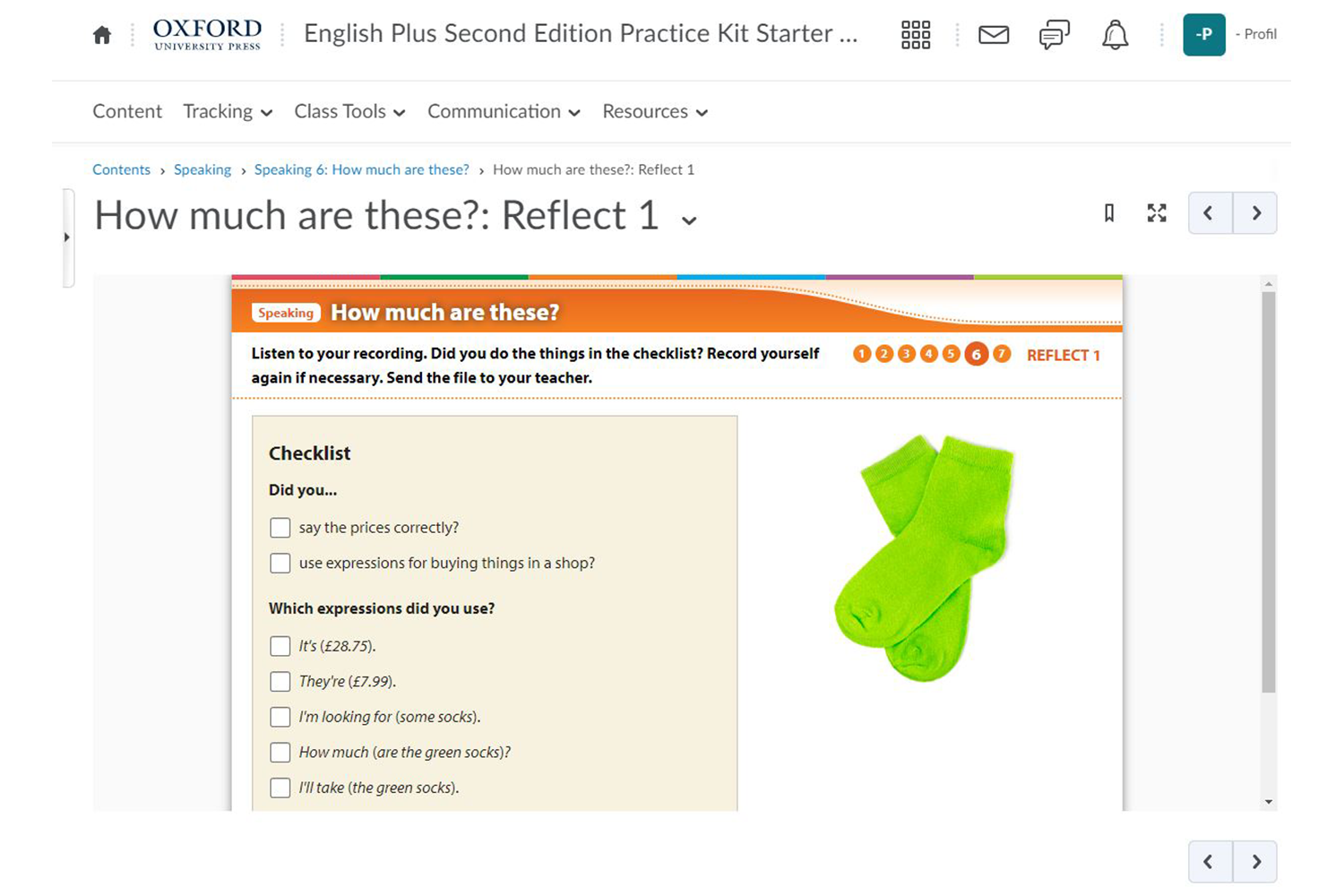The height and width of the screenshot is (896, 1344).
Task: Open the Contents breadcrumb link
Action: (x=121, y=170)
